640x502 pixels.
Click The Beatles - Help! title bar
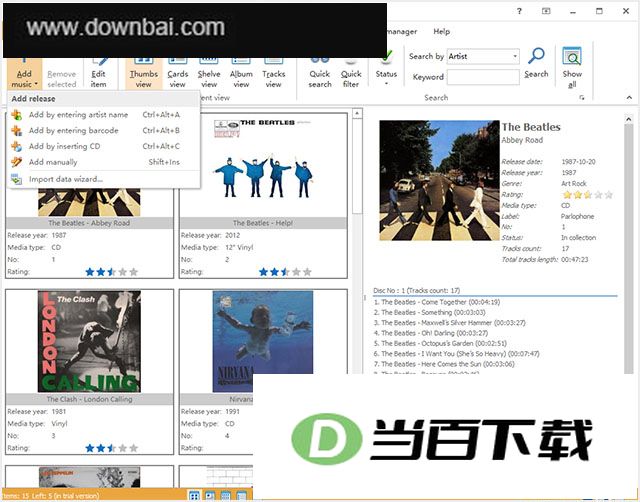[x=263, y=223]
